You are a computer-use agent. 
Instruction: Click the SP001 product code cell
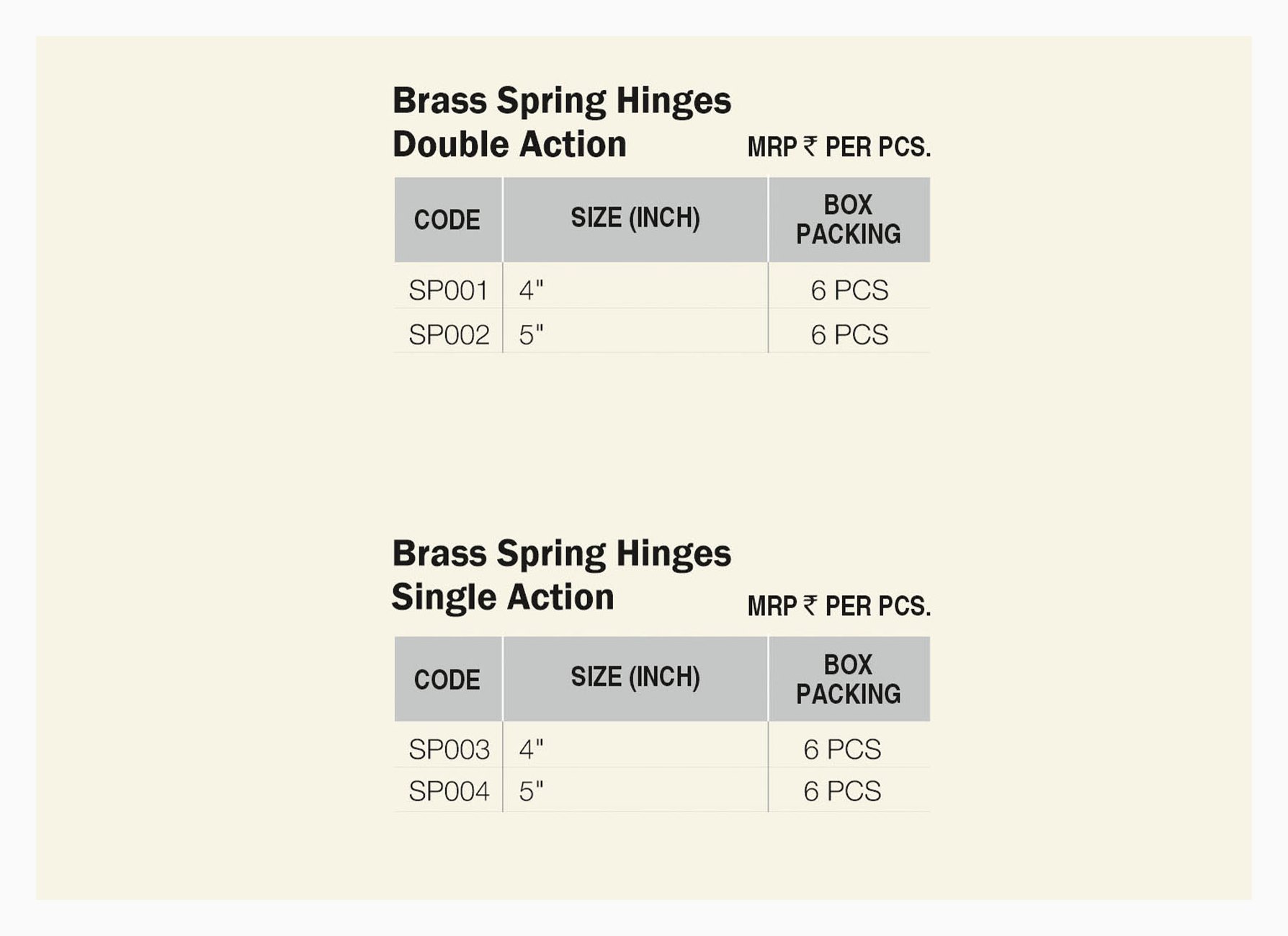[x=448, y=290]
